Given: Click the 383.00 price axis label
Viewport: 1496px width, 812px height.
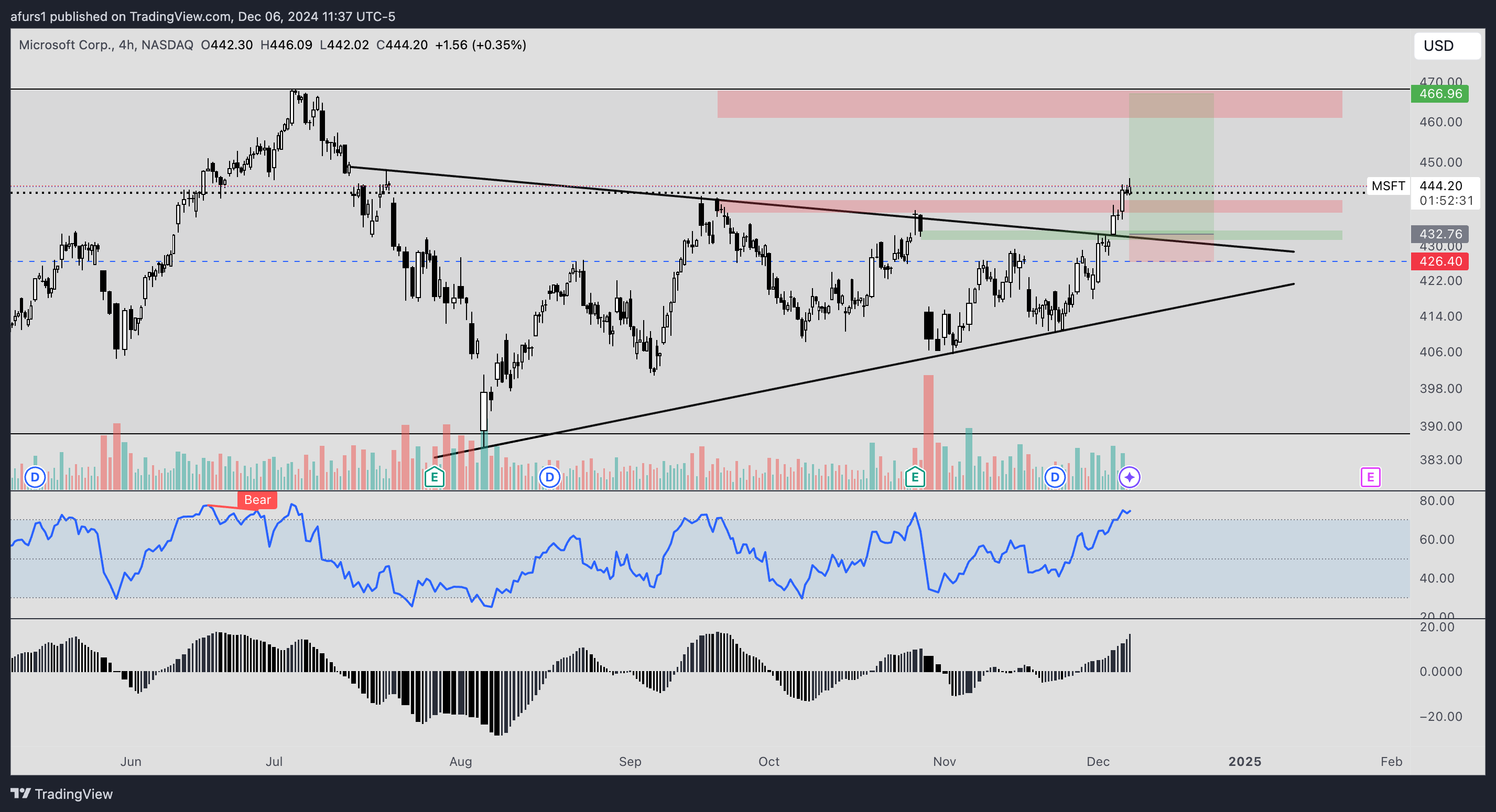Looking at the screenshot, I should tap(1441, 459).
